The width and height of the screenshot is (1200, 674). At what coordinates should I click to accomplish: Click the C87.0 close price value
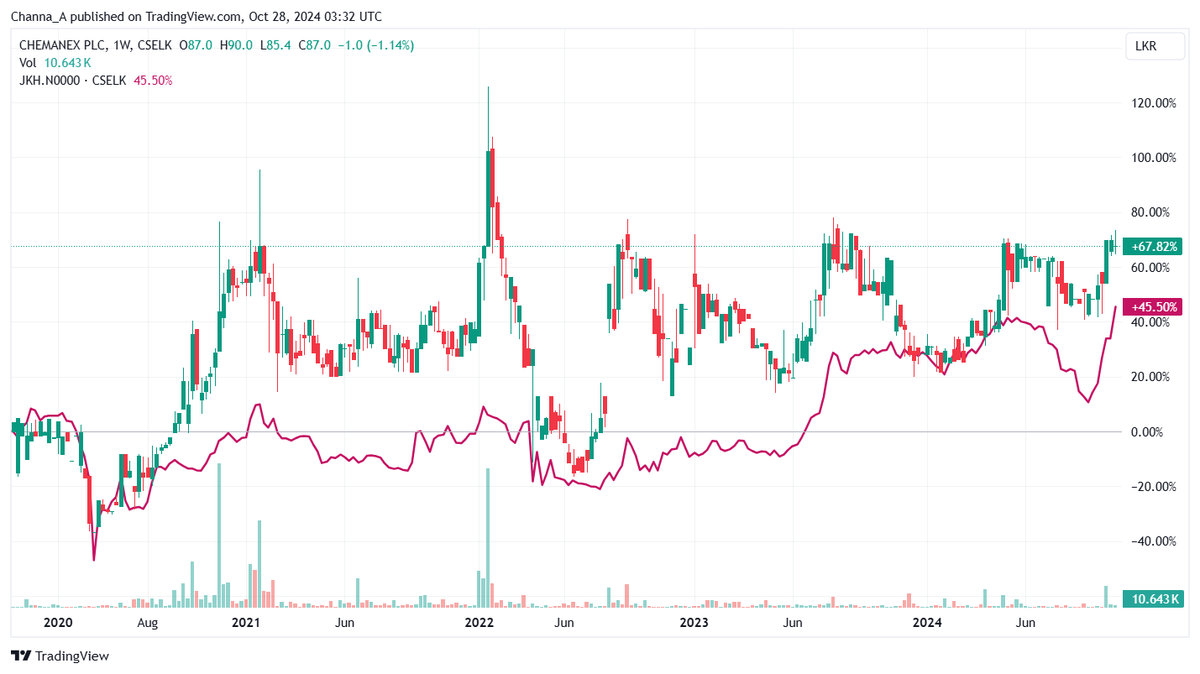[x=317, y=46]
